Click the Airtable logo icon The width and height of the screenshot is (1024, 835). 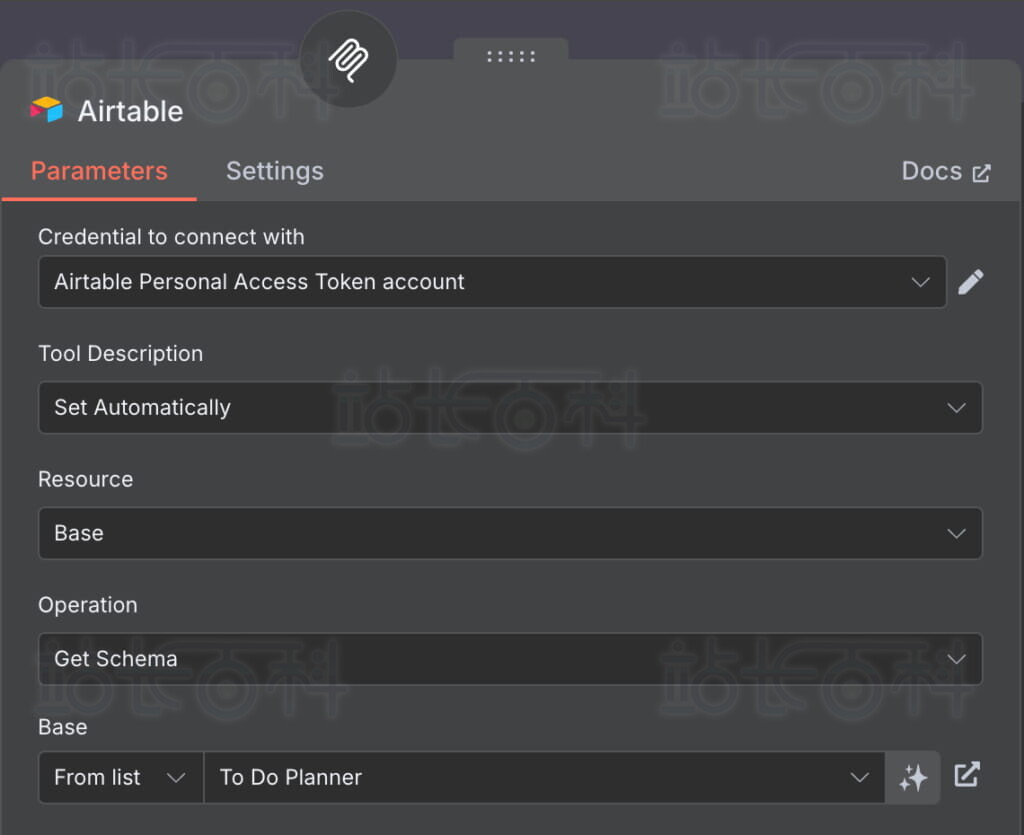(x=46, y=110)
